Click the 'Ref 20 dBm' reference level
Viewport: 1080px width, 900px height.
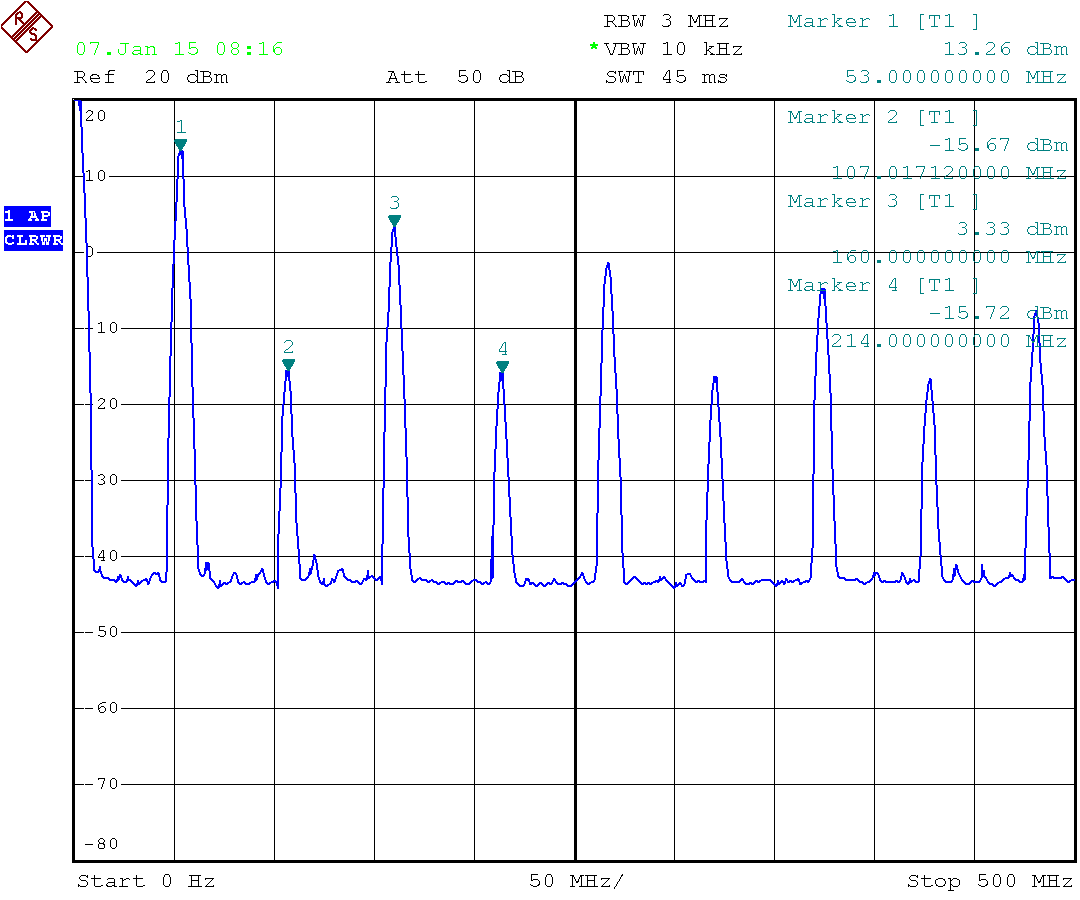(151, 77)
